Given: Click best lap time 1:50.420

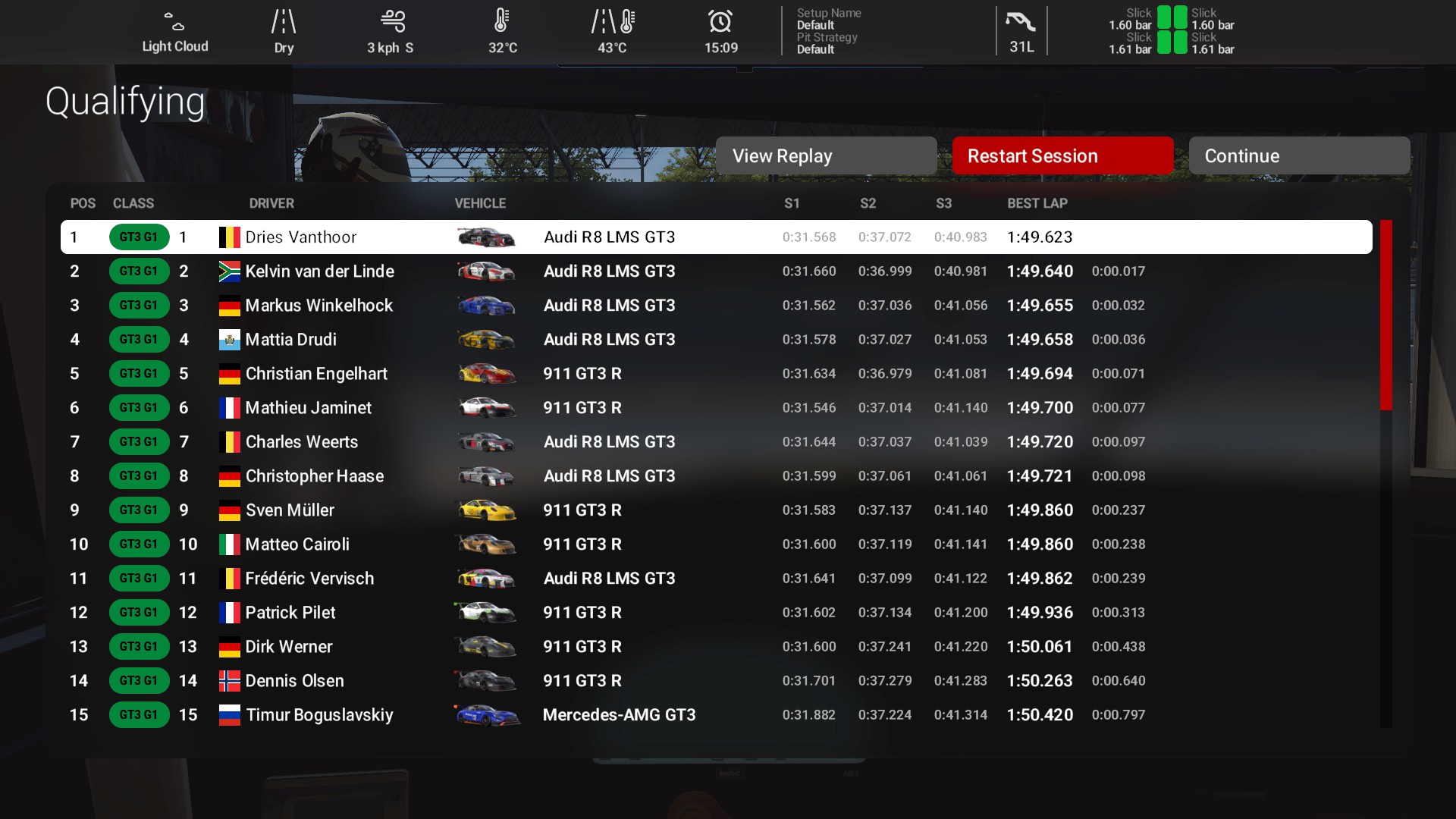Looking at the screenshot, I should [x=1040, y=715].
